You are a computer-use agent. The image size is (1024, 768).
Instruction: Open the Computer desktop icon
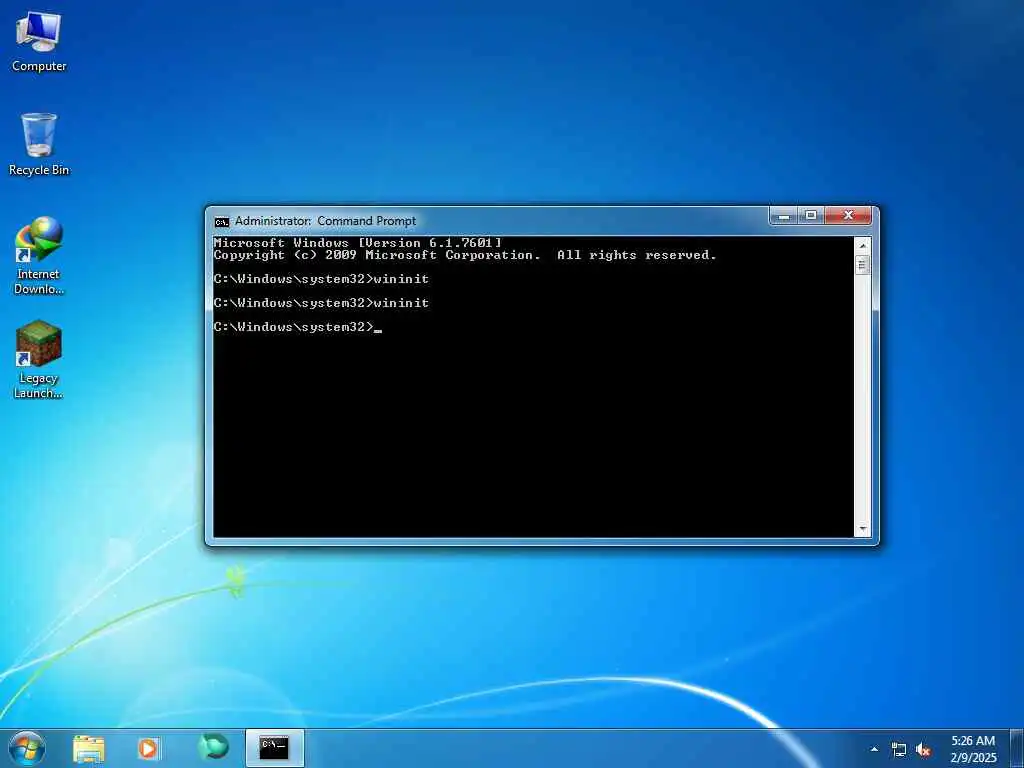[x=39, y=42]
